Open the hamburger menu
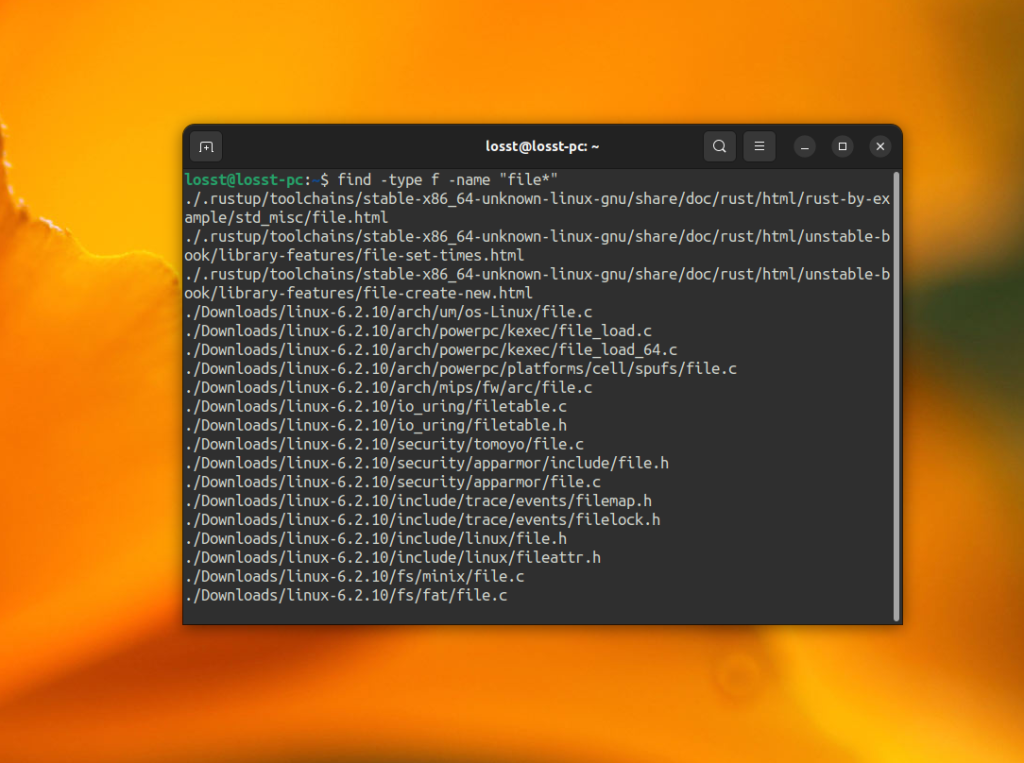This screenshot has width=1024, height=763. click(759, 146)
